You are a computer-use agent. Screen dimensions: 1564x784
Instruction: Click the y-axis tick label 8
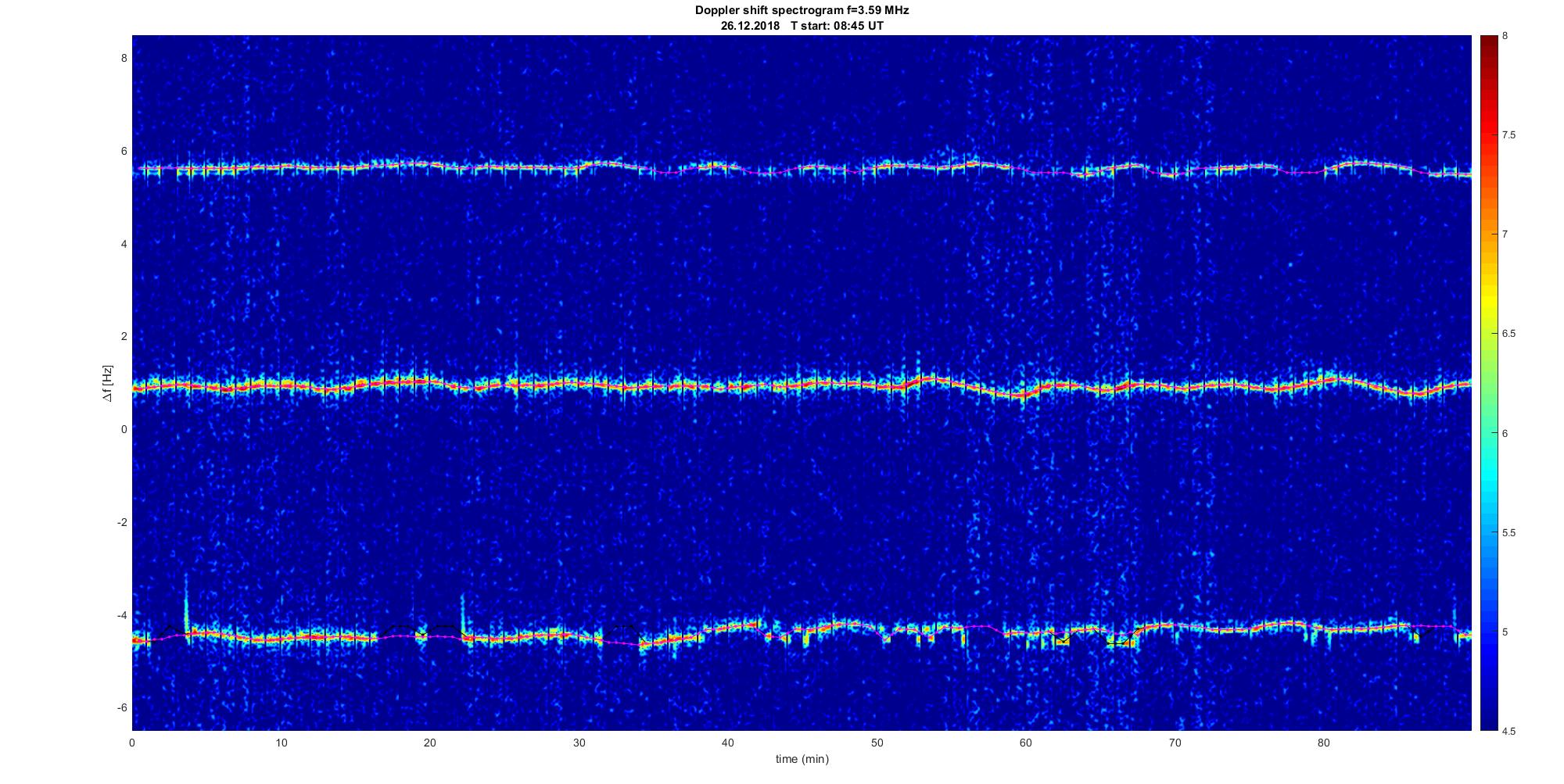pyautogui.click(x=124, y=59)
